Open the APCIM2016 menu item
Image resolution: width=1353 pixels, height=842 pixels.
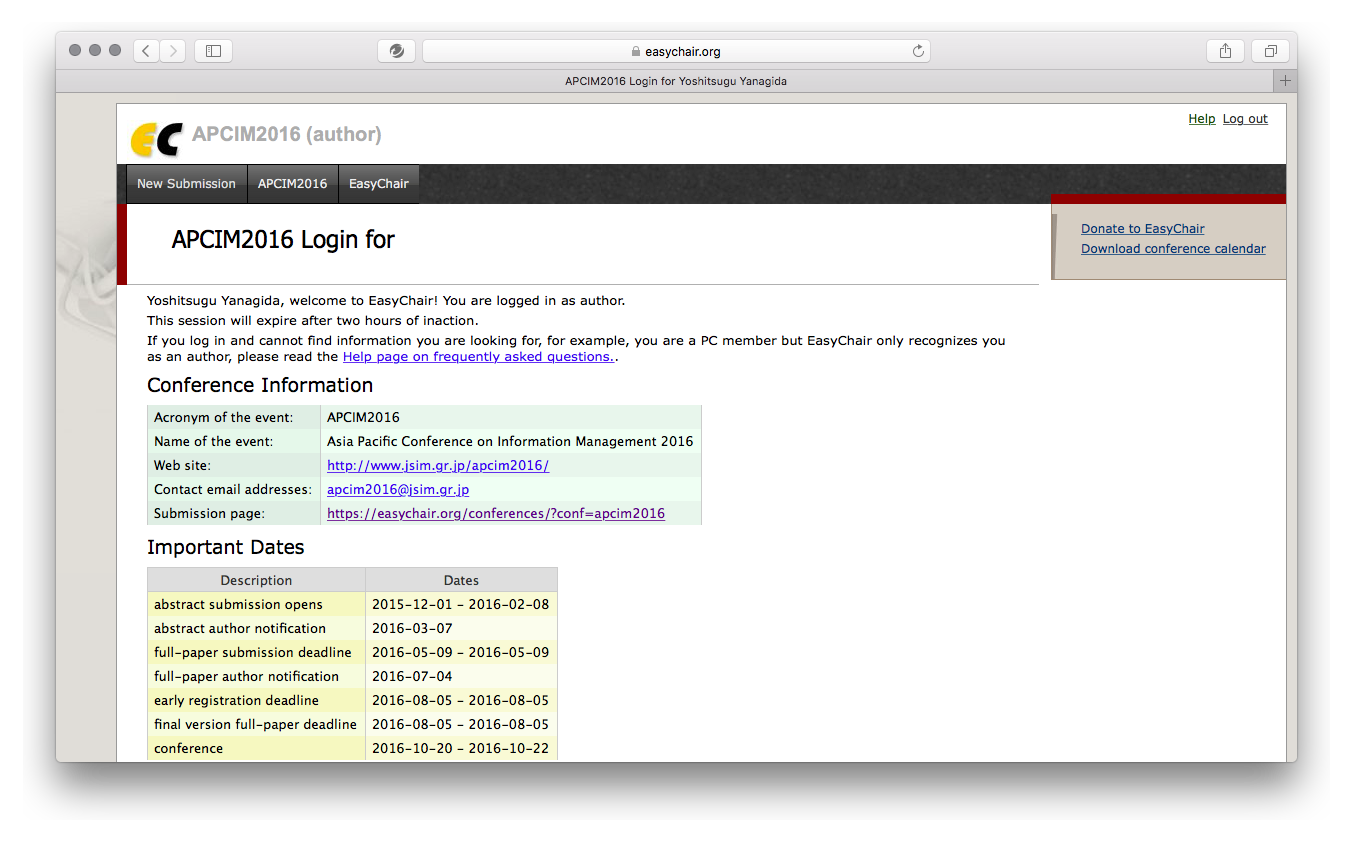[x=292, y=184]
